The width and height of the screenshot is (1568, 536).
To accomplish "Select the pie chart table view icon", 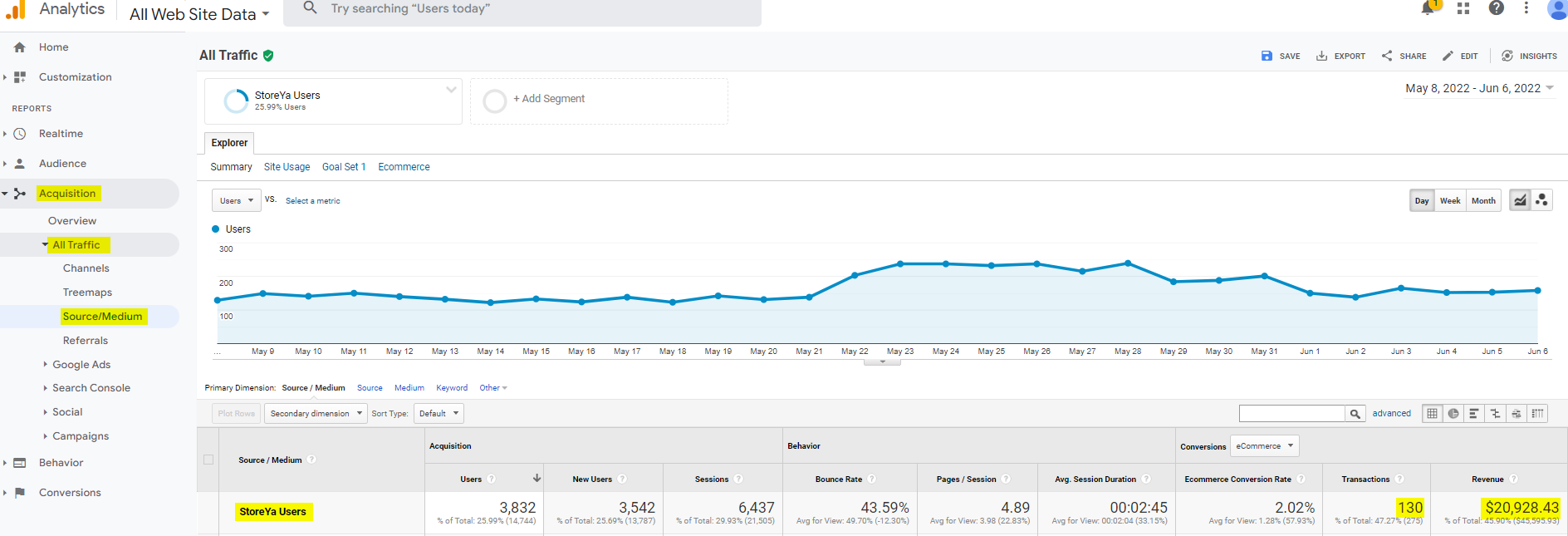I will [1453, 413].
